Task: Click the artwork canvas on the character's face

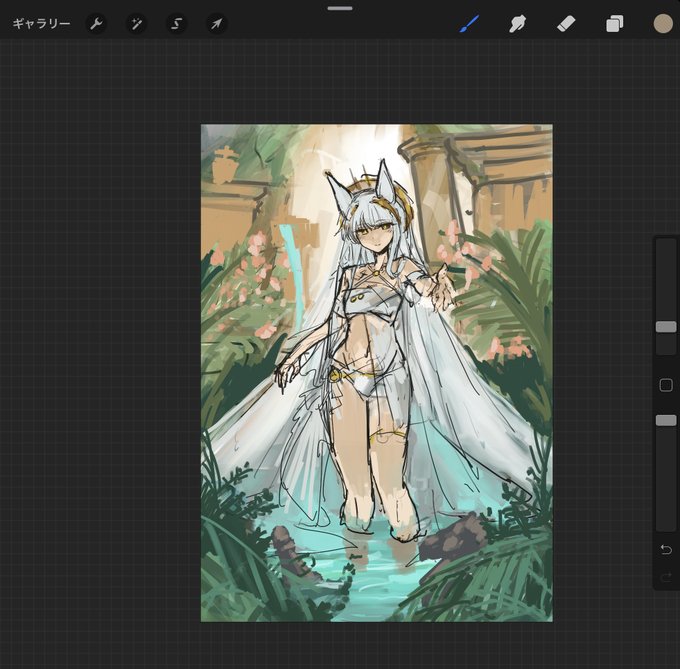Action: tap(376, 235)
